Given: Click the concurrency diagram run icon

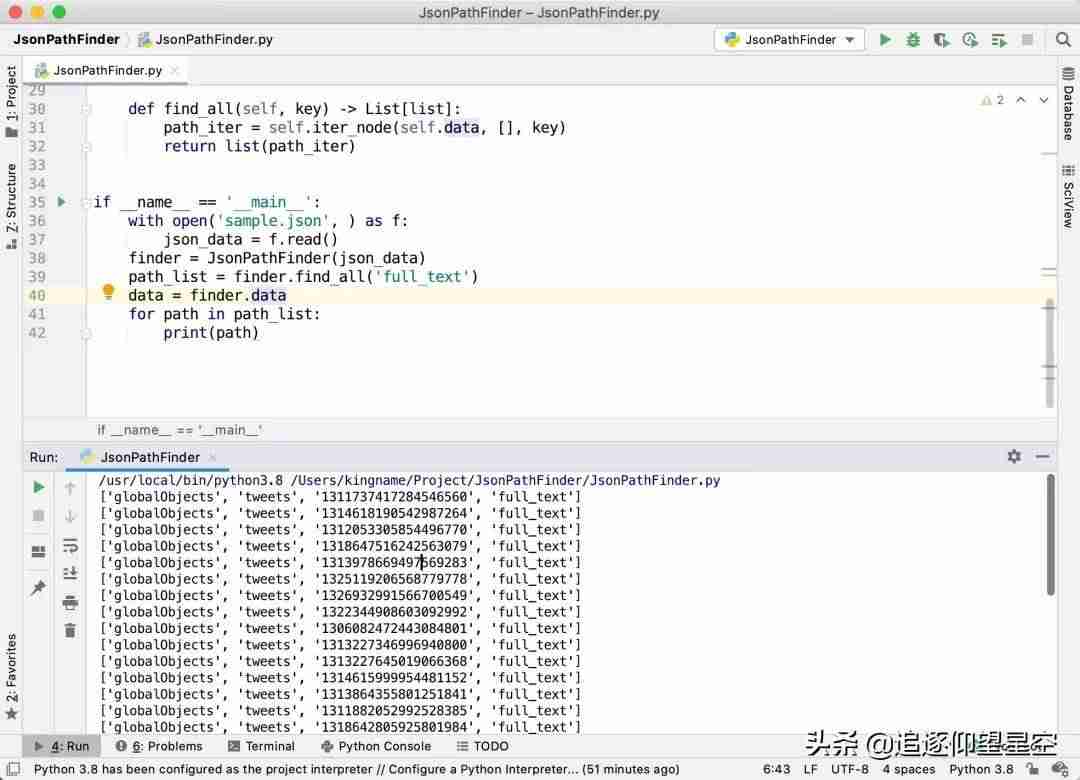Looking at the screenshot, I should [999, 41].
